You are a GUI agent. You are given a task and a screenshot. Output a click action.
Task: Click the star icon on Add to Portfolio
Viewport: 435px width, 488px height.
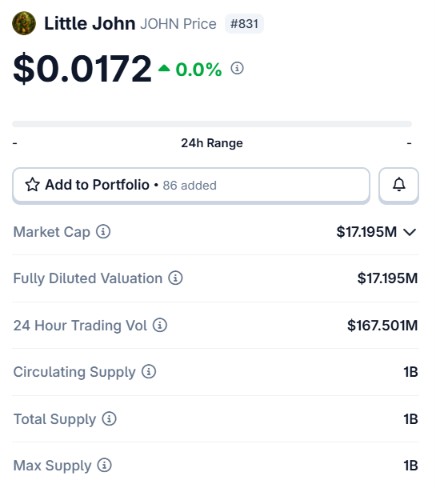(32, 185)
